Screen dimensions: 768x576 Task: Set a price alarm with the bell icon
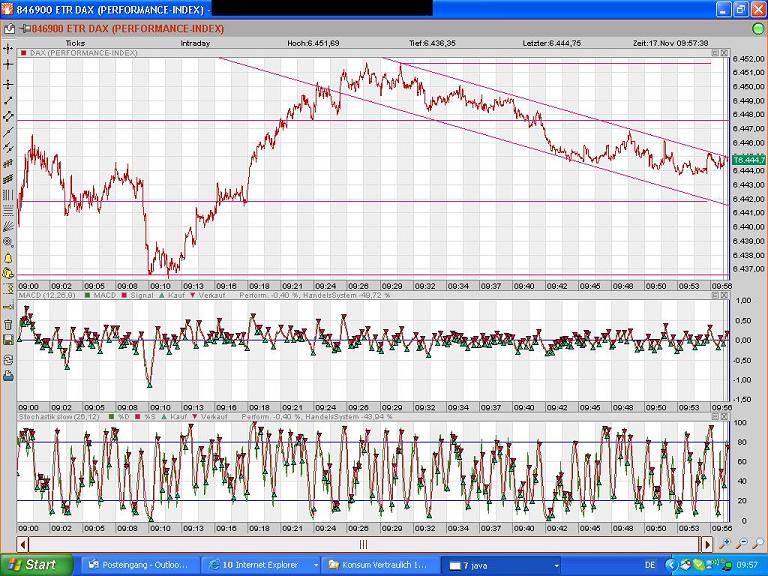8,258
